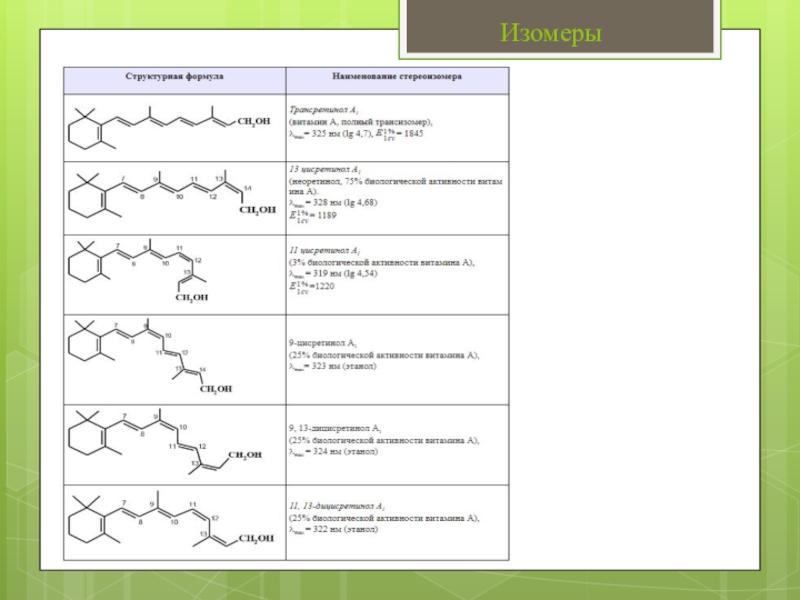Click the CH2OH group in first formula

[254, 122]
